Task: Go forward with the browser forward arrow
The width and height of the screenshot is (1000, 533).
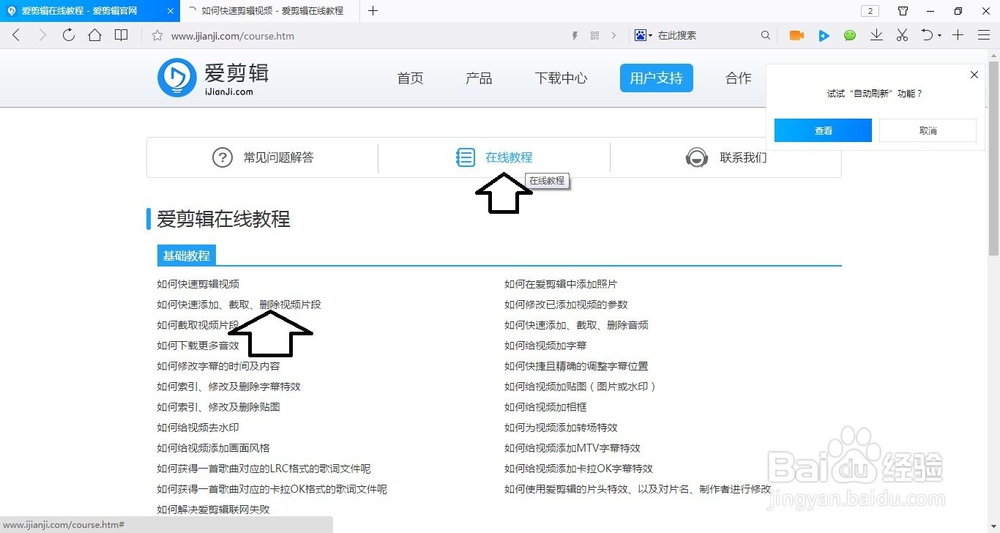Action: [42, 36]
